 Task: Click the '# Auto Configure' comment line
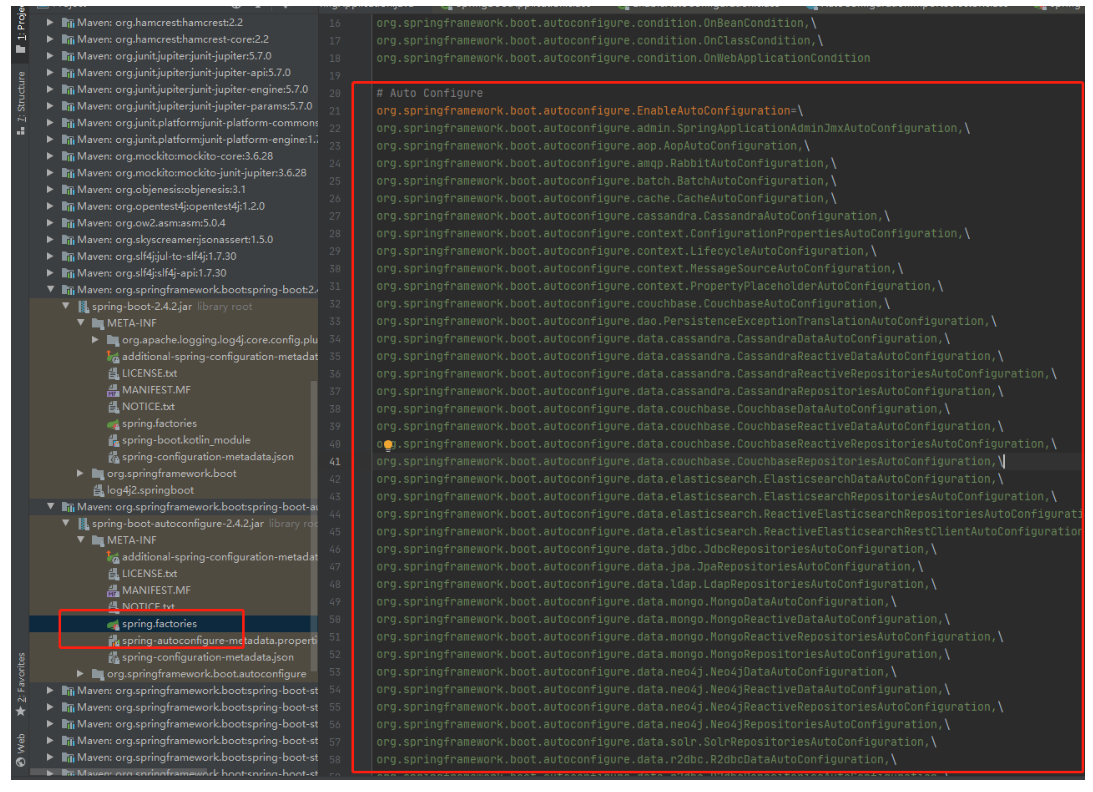coord(429,93)
